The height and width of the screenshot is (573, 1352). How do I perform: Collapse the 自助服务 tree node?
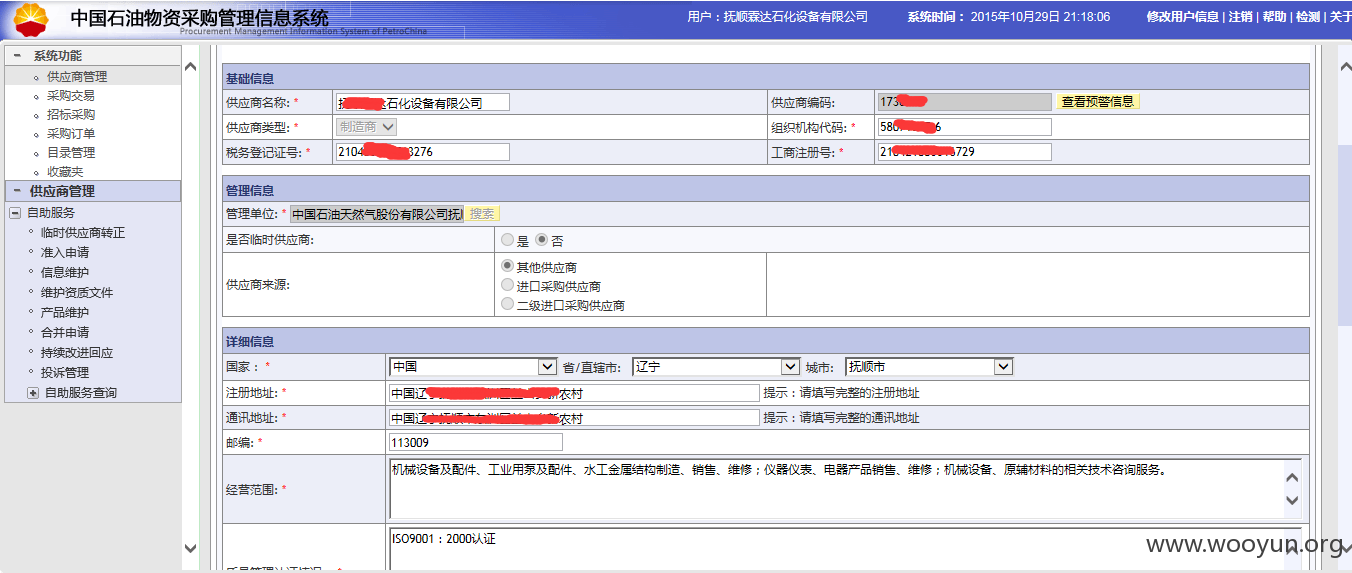[15, 213]
